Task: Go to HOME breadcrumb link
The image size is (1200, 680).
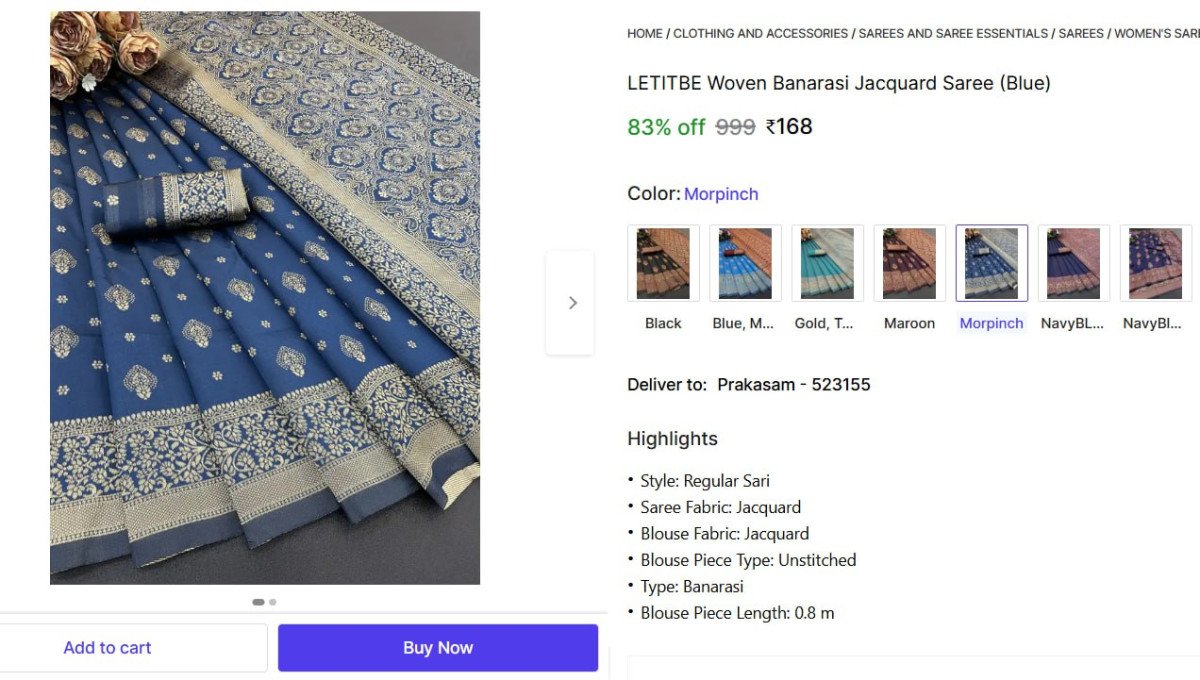Action: pos(645,34)
